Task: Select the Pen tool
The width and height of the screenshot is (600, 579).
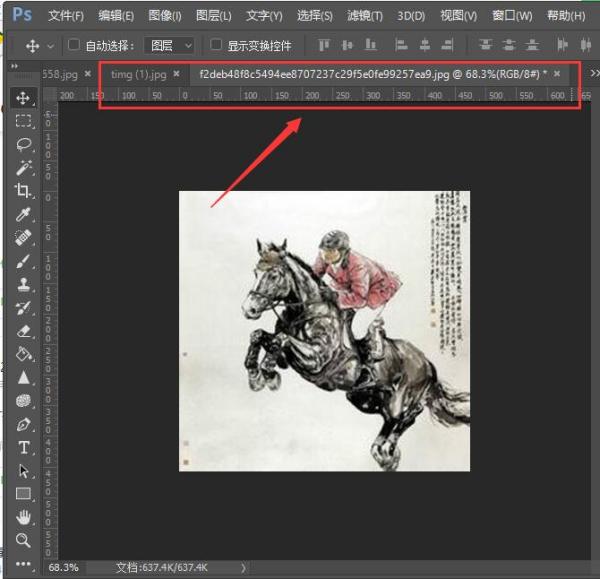Action: [23, 424]
